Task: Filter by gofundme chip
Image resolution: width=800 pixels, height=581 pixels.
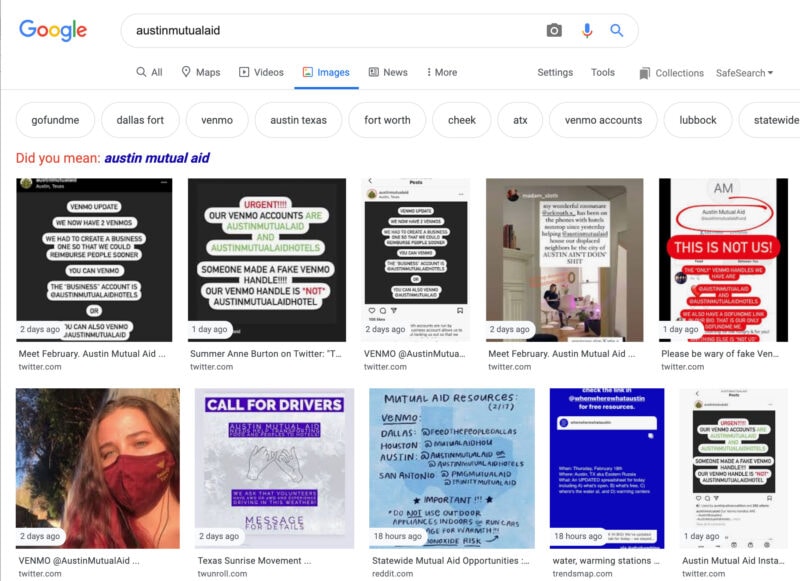Action: coord(55,120)
